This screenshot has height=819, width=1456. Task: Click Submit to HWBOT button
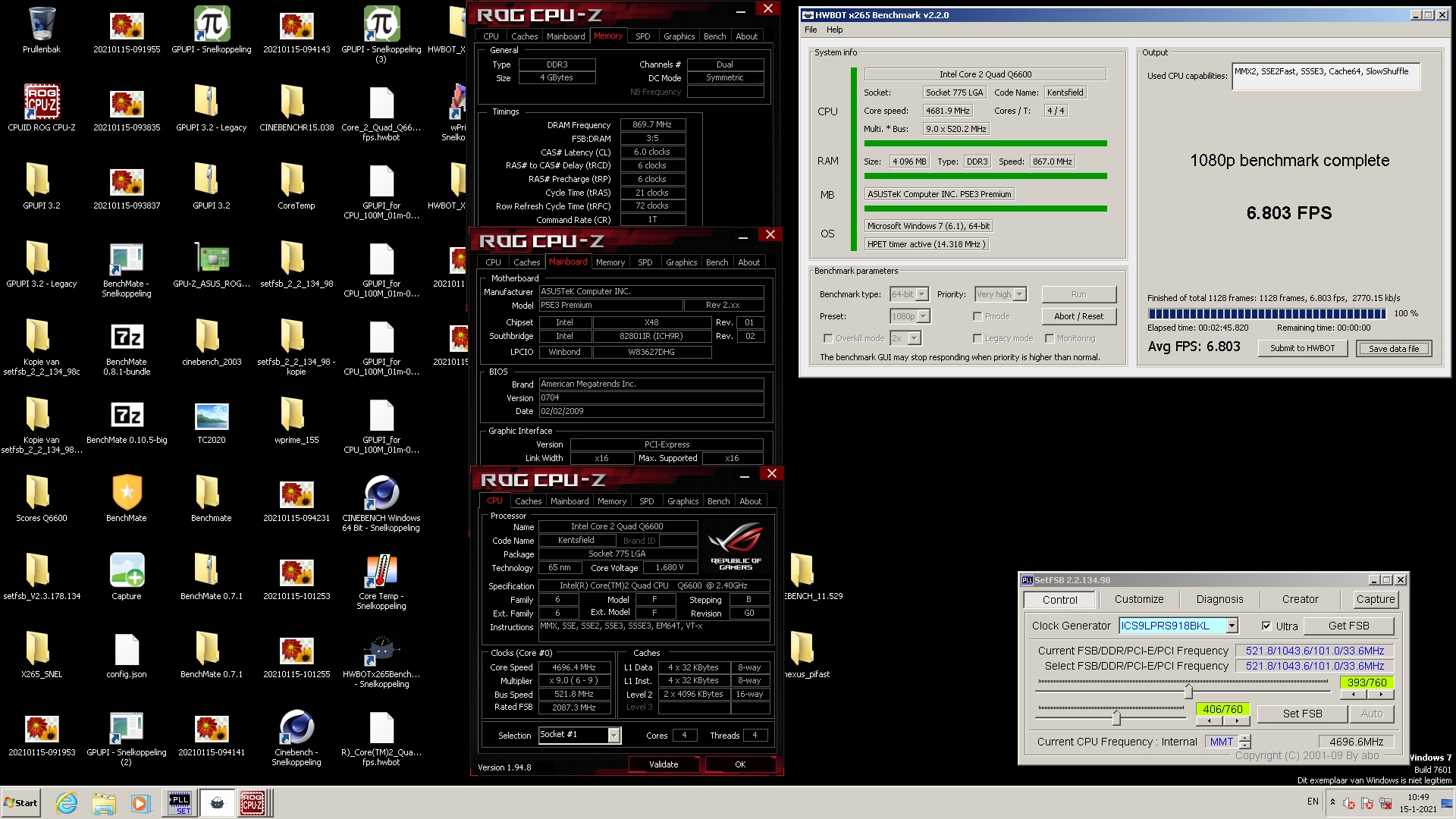click(1302, 348)
